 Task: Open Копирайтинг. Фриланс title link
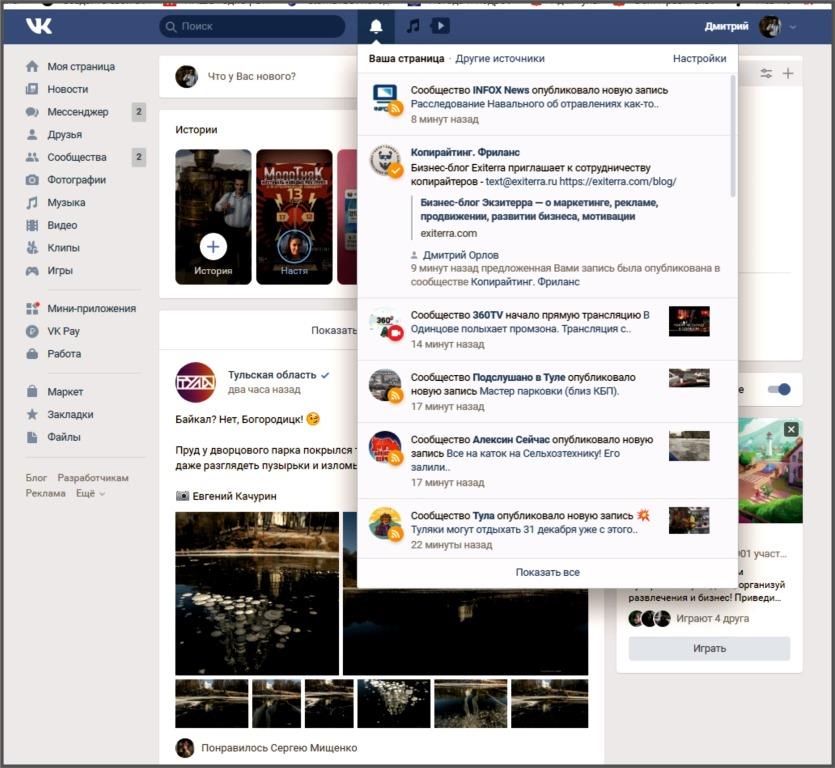[465, 152]
